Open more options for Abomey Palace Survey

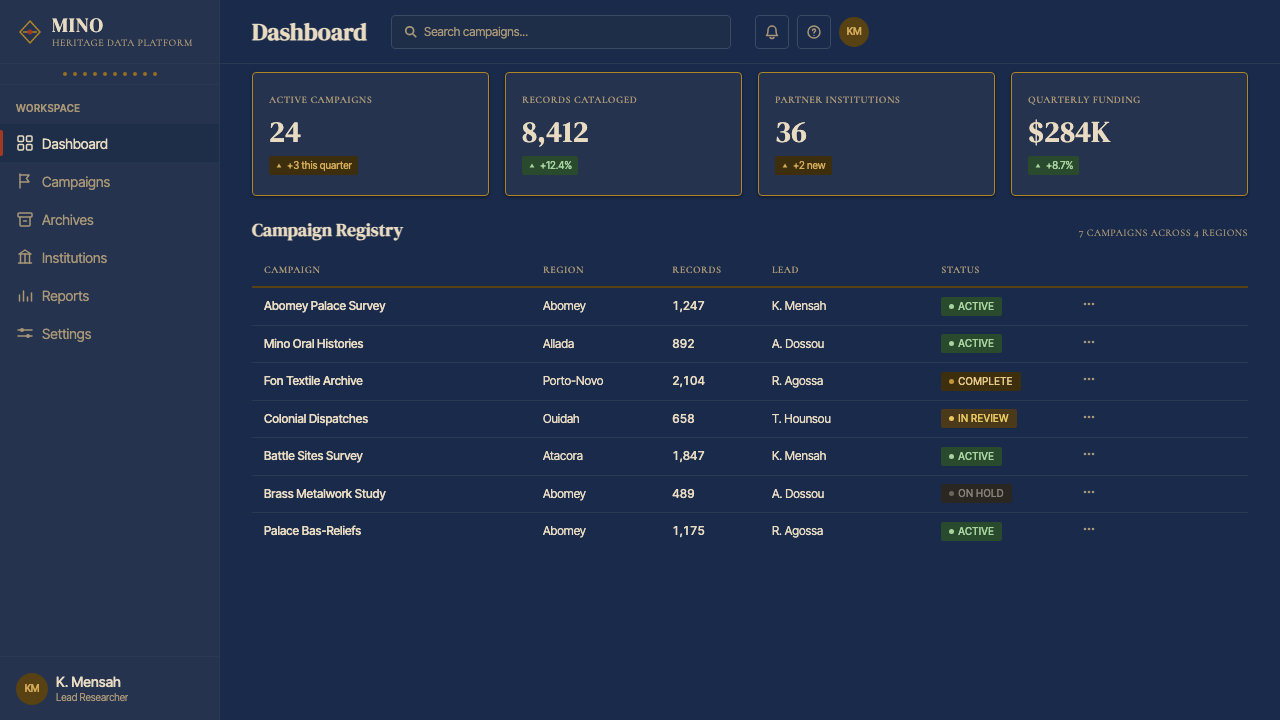(1089, 304)
